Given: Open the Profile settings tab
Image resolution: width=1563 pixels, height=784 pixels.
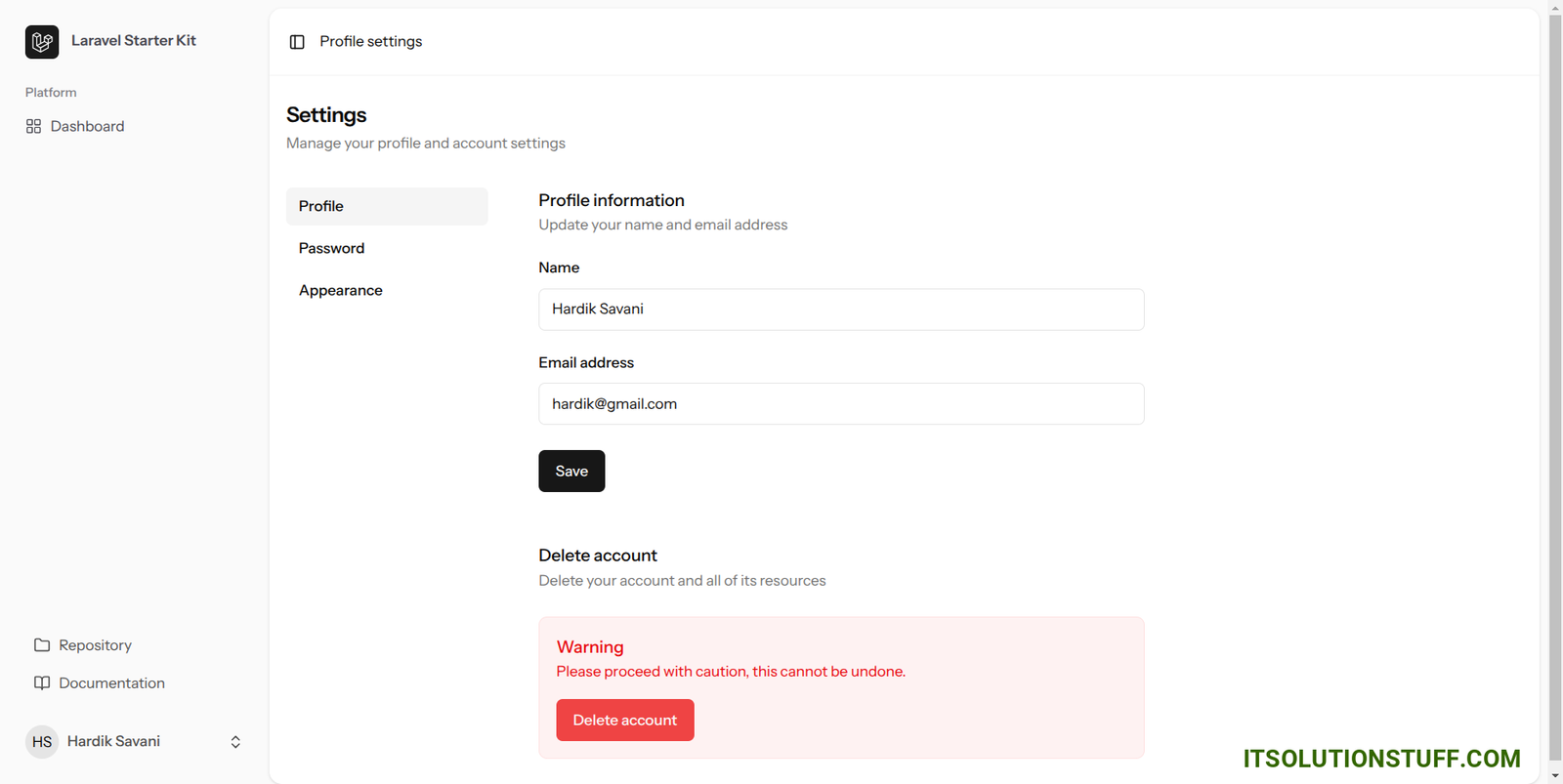Looking at the screenshot, I should click(386, 206).
